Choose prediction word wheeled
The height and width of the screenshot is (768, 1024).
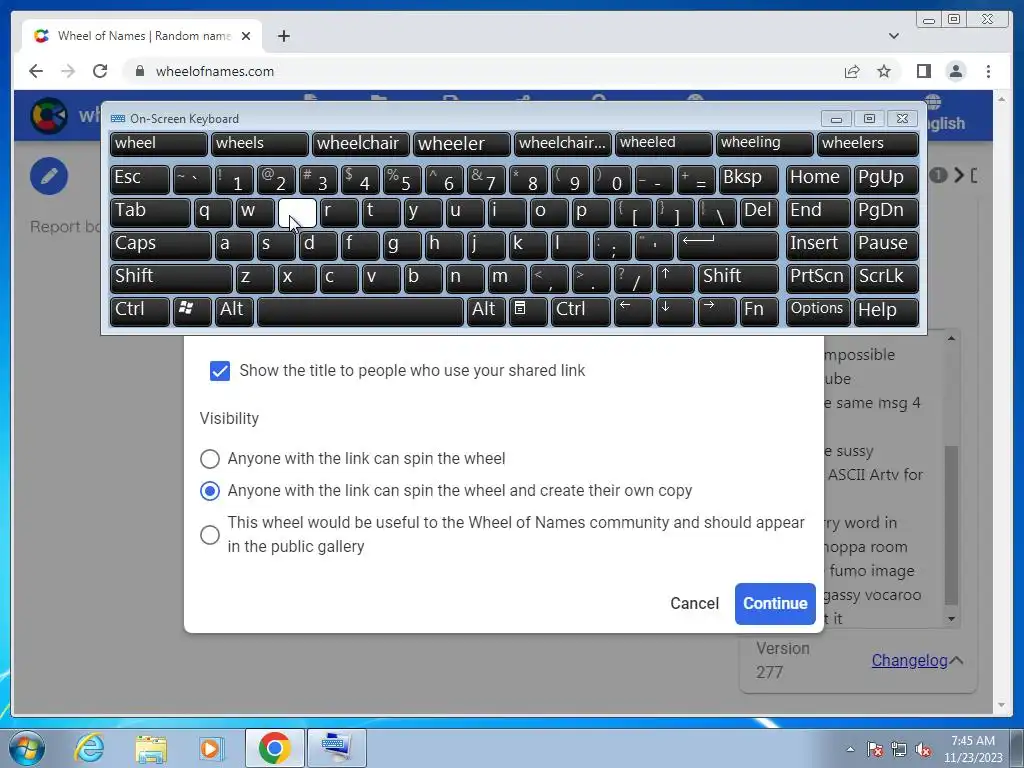coord(664,144)
